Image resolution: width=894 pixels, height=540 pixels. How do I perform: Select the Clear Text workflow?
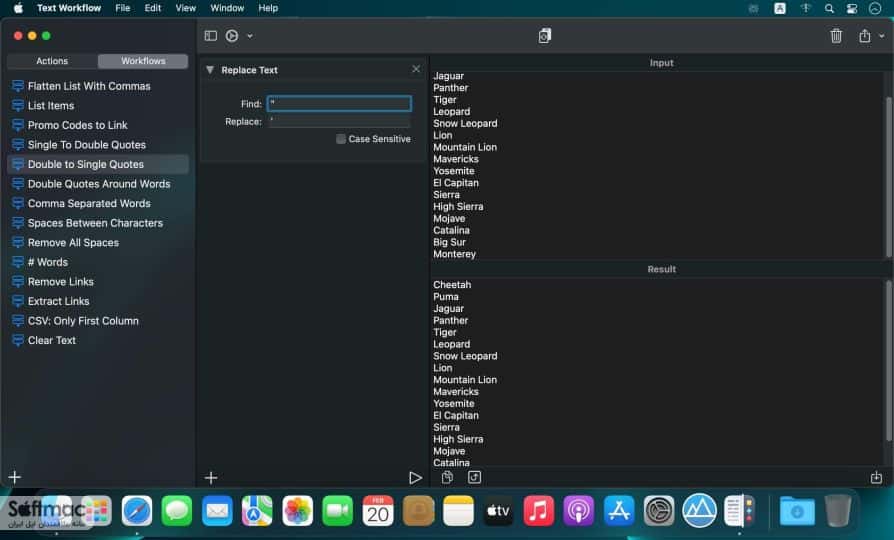pos(97,340)
